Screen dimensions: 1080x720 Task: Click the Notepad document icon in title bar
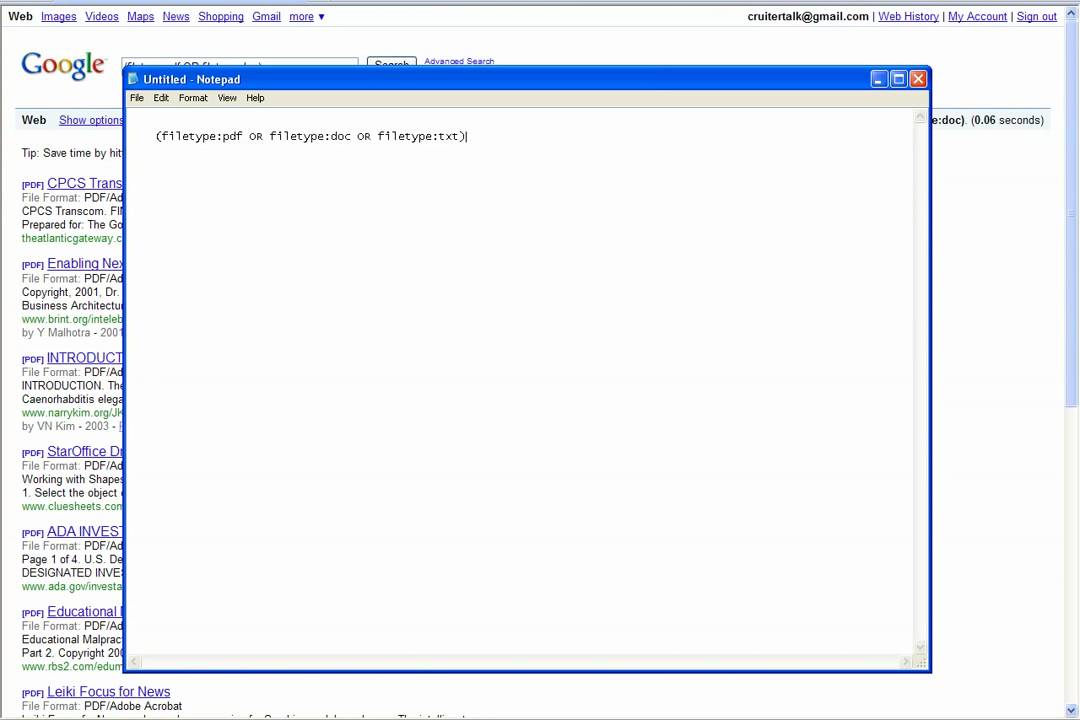click(x=134, y=79)
